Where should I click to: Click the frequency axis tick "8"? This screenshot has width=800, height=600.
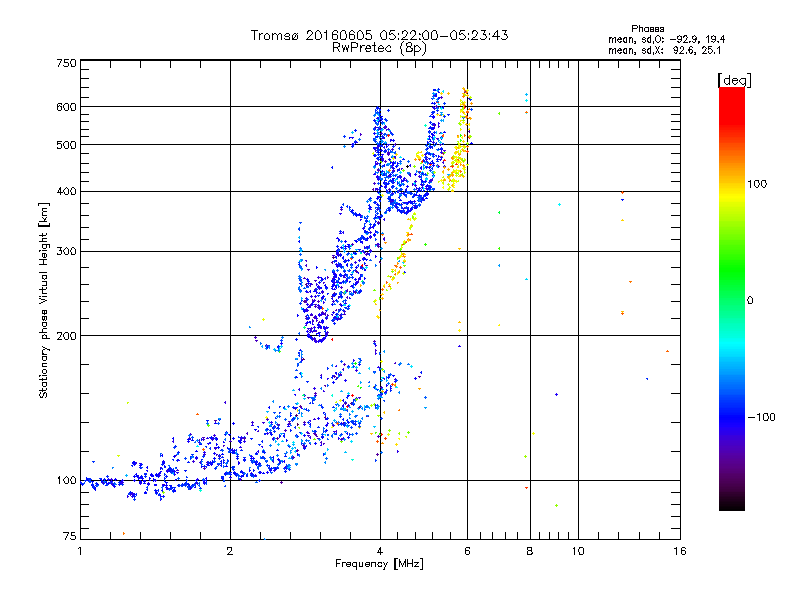(530, 551)
